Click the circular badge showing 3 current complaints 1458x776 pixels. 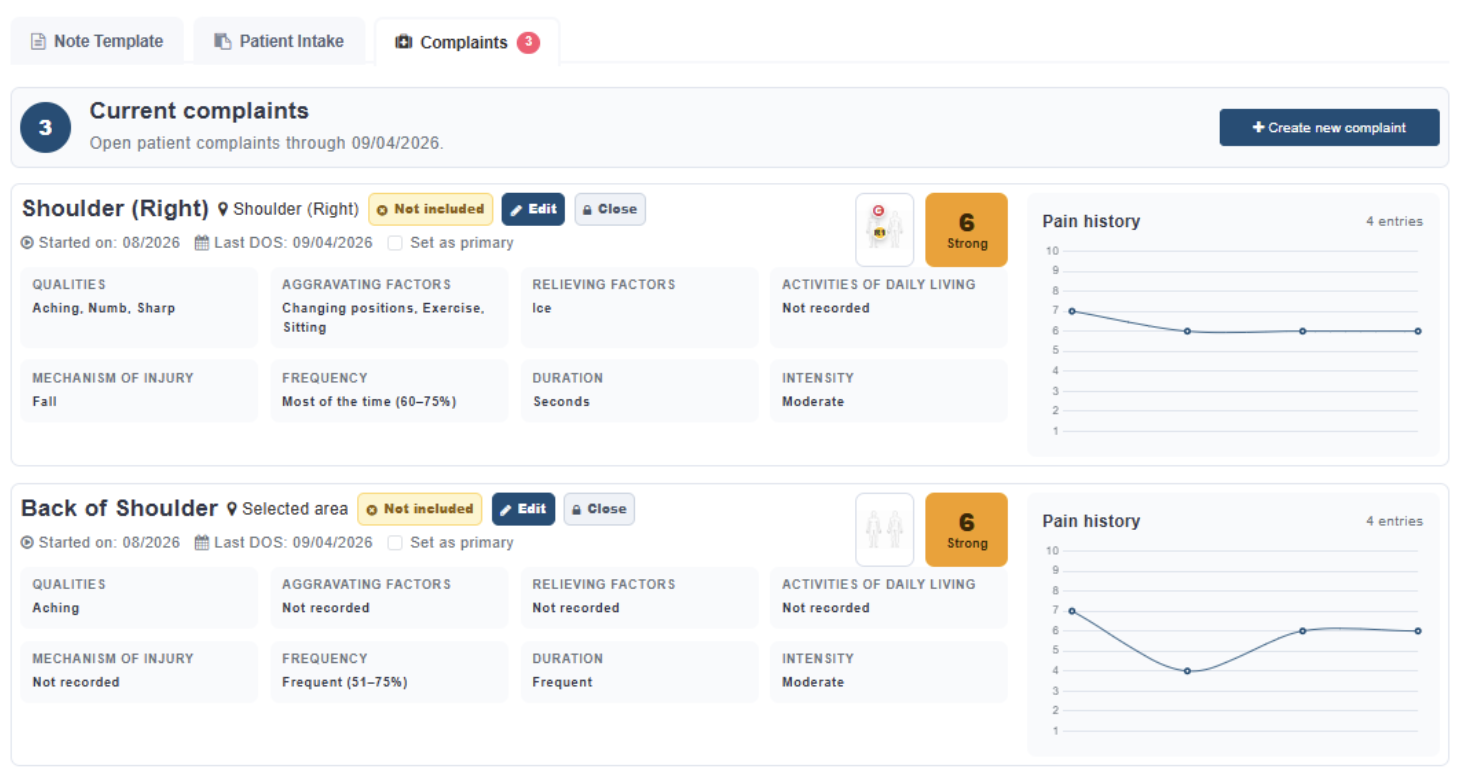[45, 128]
